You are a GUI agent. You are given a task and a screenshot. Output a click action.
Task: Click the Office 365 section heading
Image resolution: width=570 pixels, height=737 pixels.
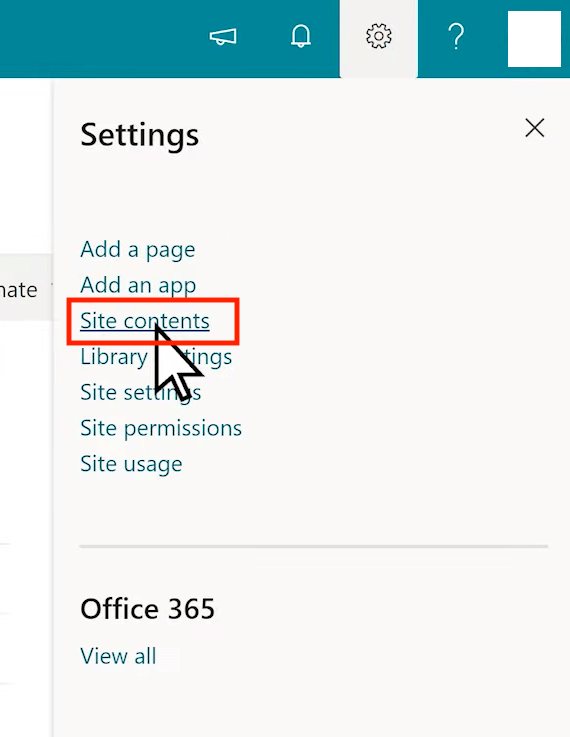tap(148, 609)
